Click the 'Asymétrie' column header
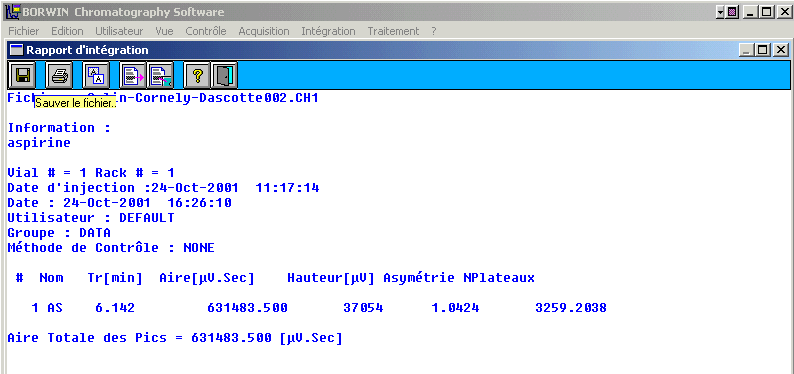The height and width of the screenshot is (374, 794). (419, 278)
